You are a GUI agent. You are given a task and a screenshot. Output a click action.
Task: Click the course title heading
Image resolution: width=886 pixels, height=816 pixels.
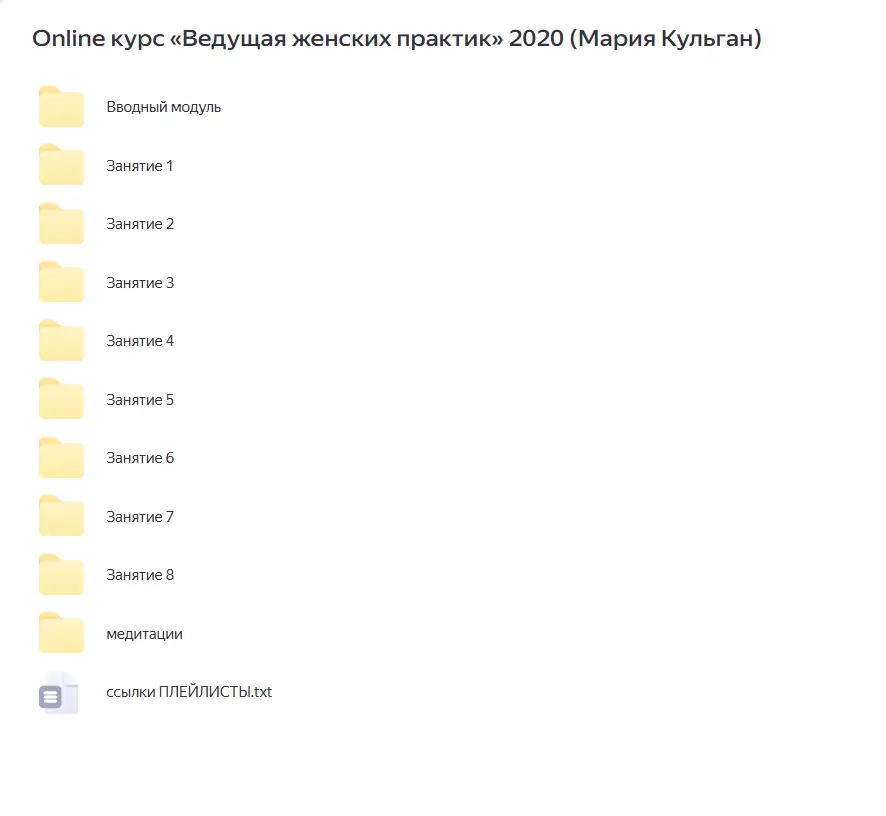tap(396, 38)
